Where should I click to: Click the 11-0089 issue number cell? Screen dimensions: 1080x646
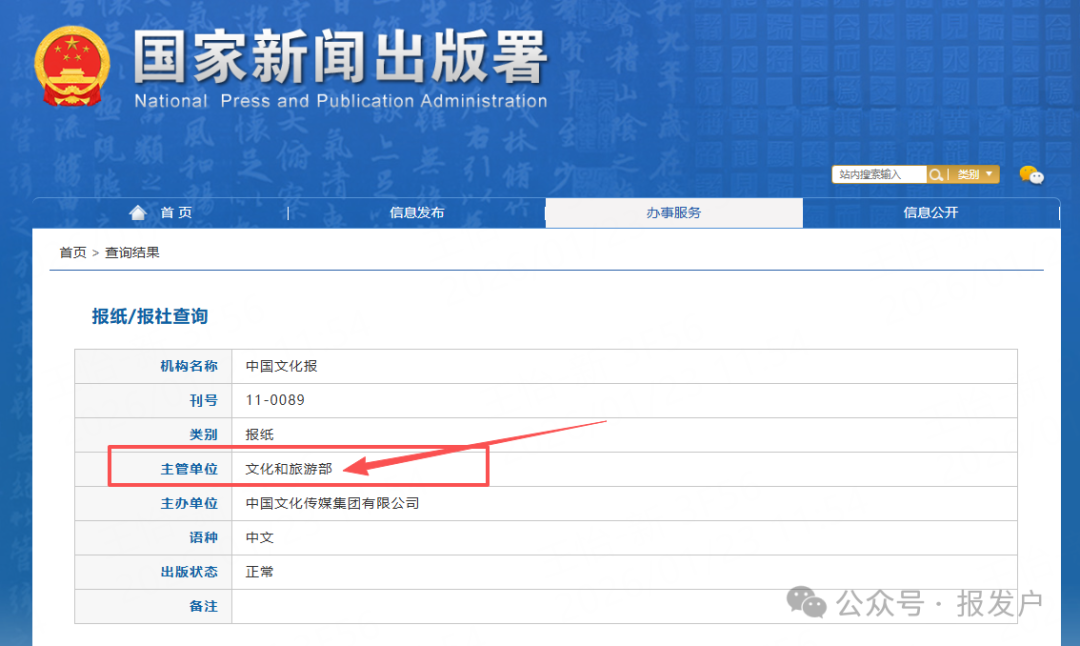(x=275, y=400)
